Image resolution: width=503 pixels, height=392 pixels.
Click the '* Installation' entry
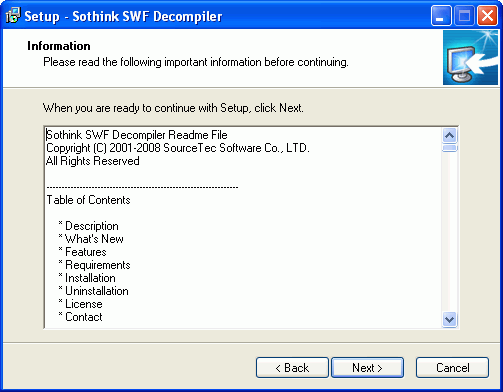point(87,278)
